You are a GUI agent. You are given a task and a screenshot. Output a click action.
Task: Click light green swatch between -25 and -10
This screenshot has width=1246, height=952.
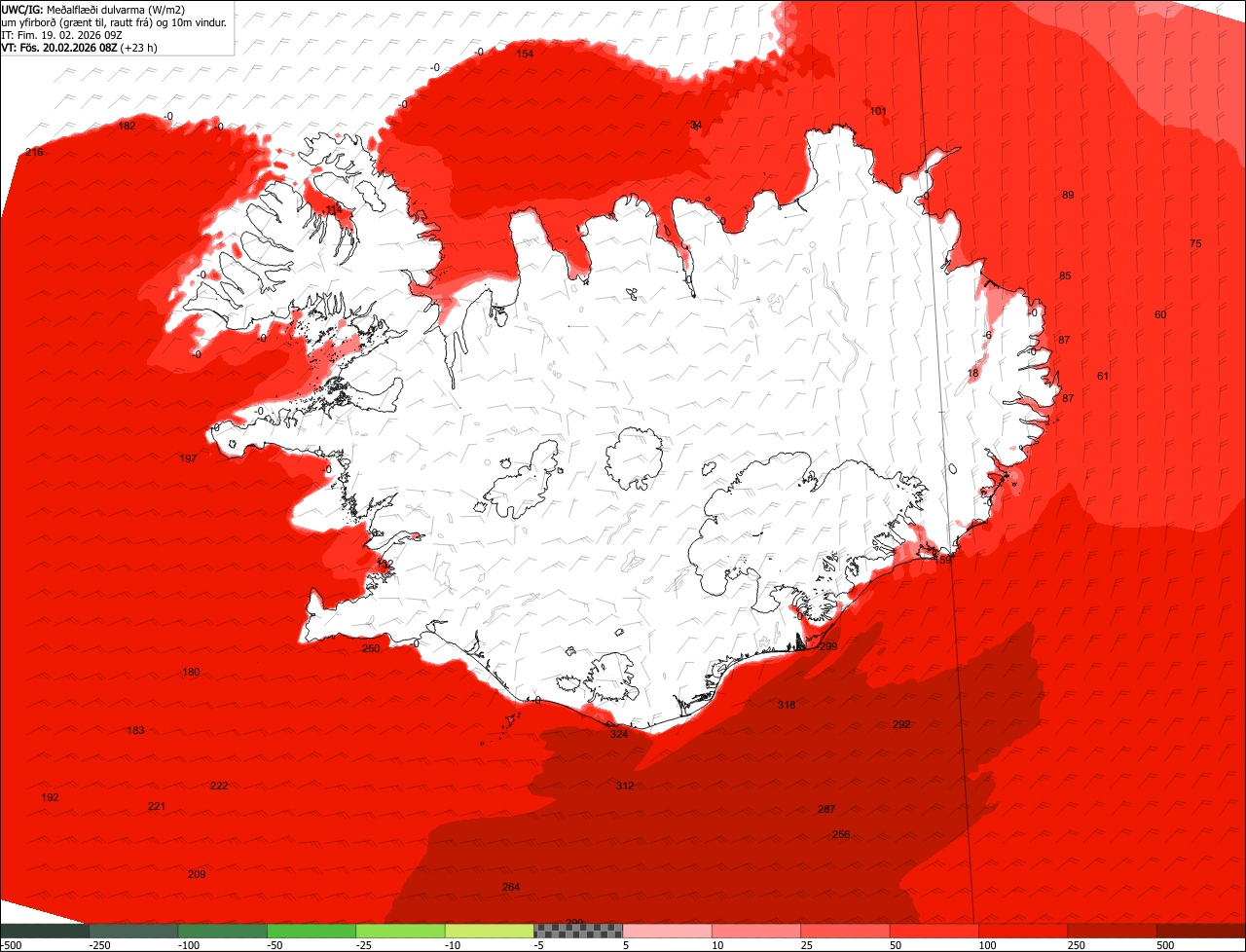pyautogui.click(x=400, y=931)
